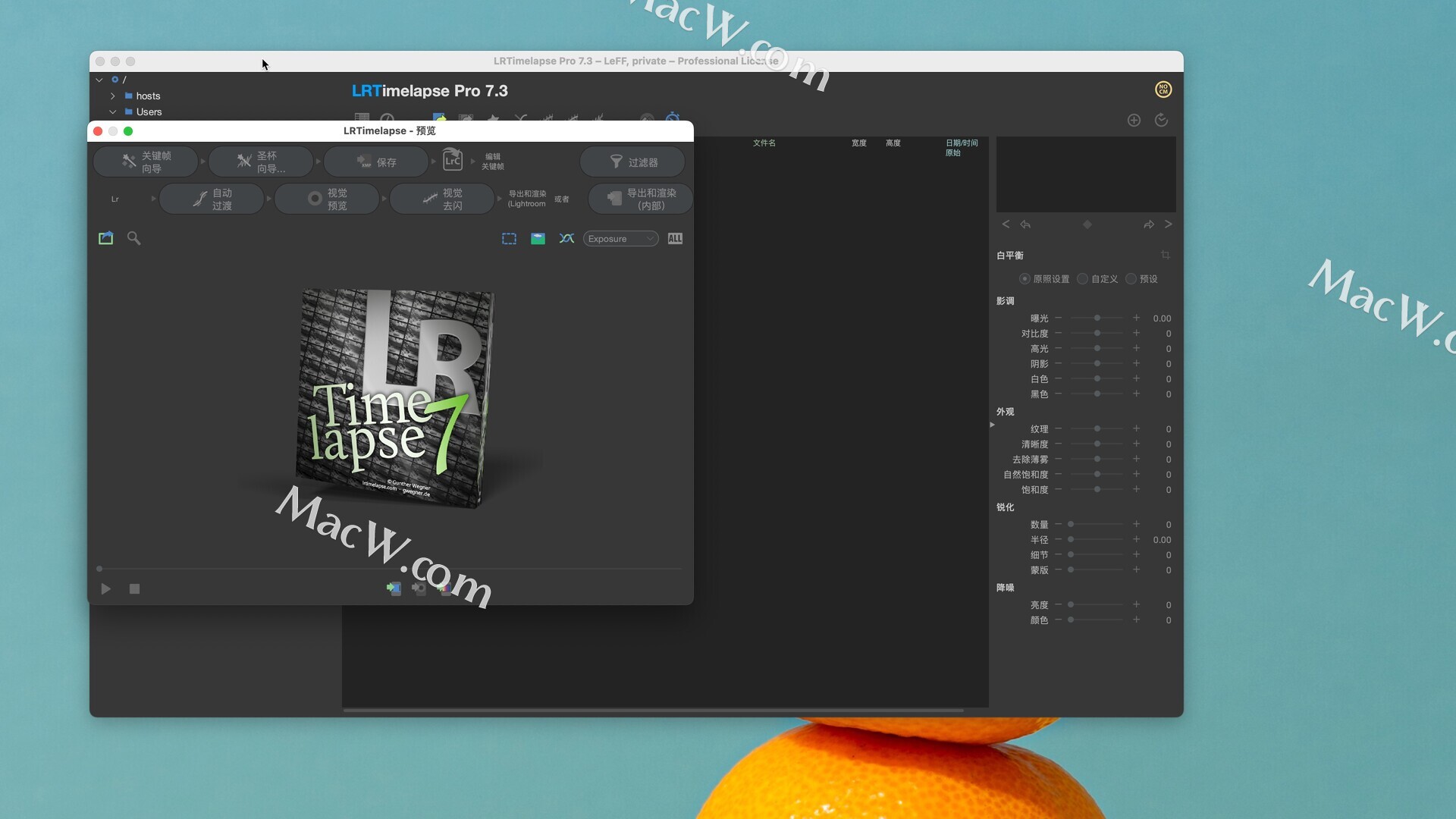Click the ALL icon in preview toolbar
The width and height of the screenshot is (1456, 819).
(x=675, y=239)
